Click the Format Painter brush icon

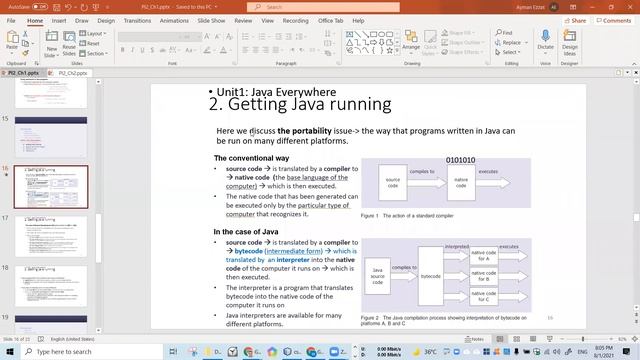tap(25, 53)
